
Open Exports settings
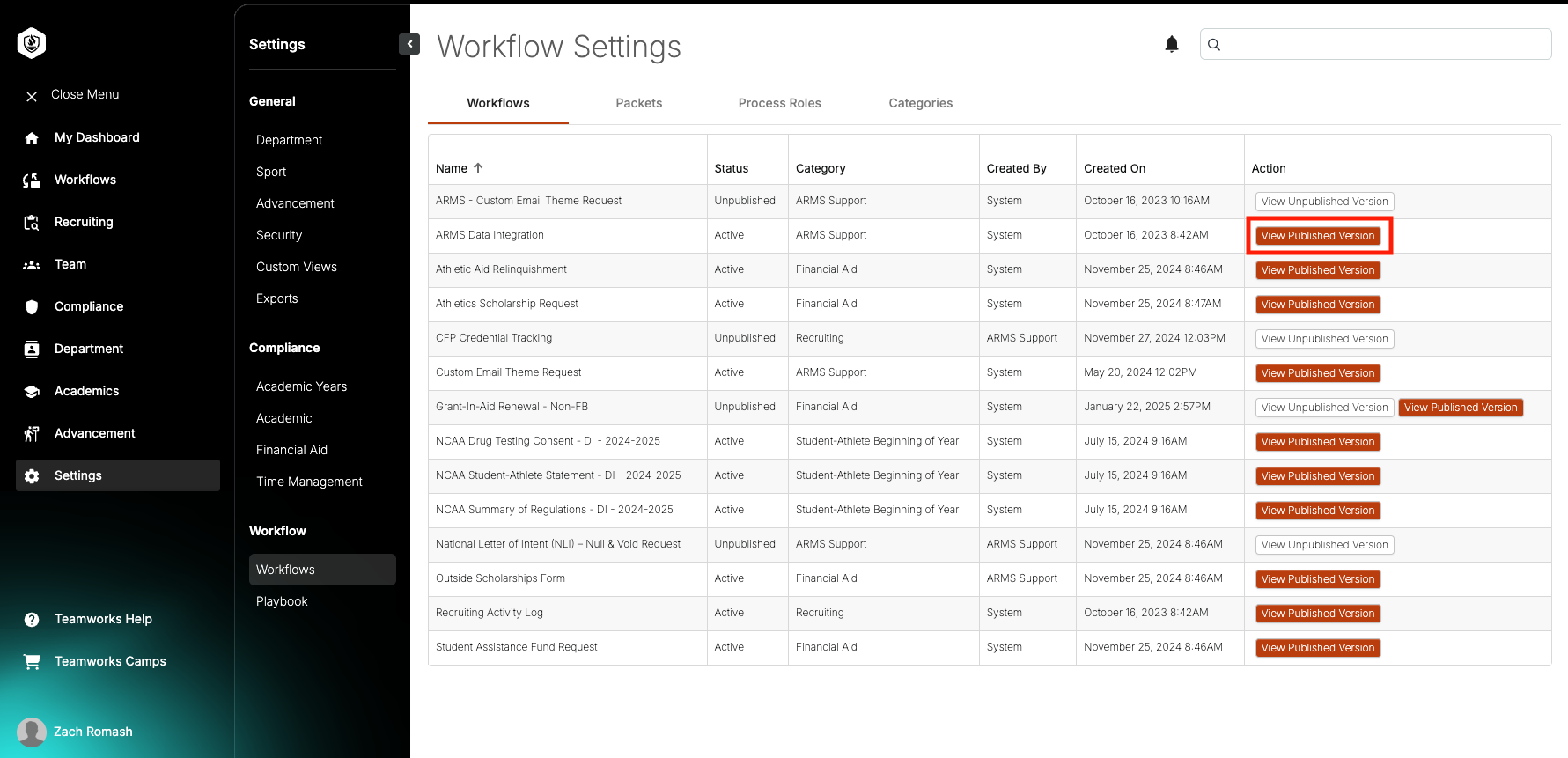(277, 298)
